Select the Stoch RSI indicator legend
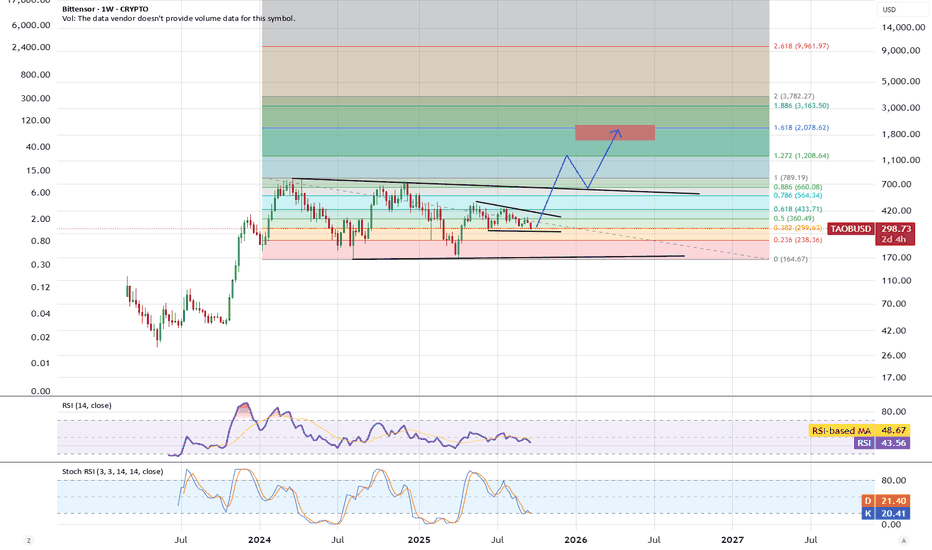932x550 pixels. (x=110, y=469)
